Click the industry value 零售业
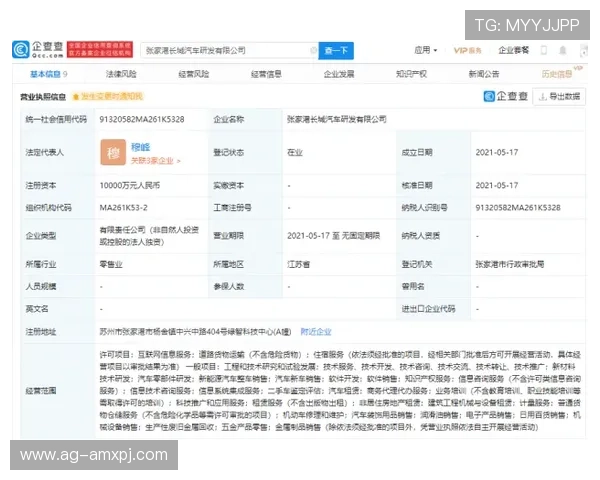 (111, 264)
